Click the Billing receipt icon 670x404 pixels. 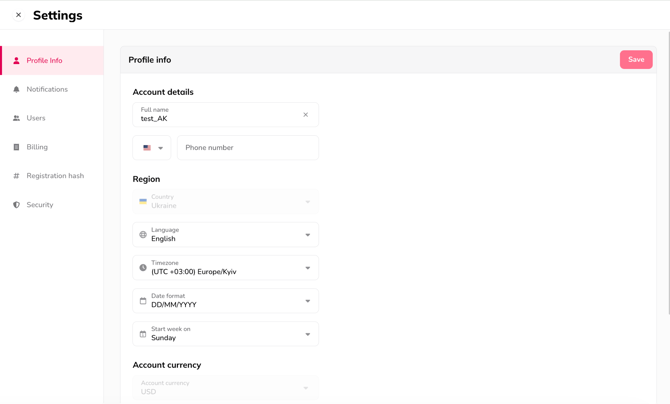click(16, 147)
